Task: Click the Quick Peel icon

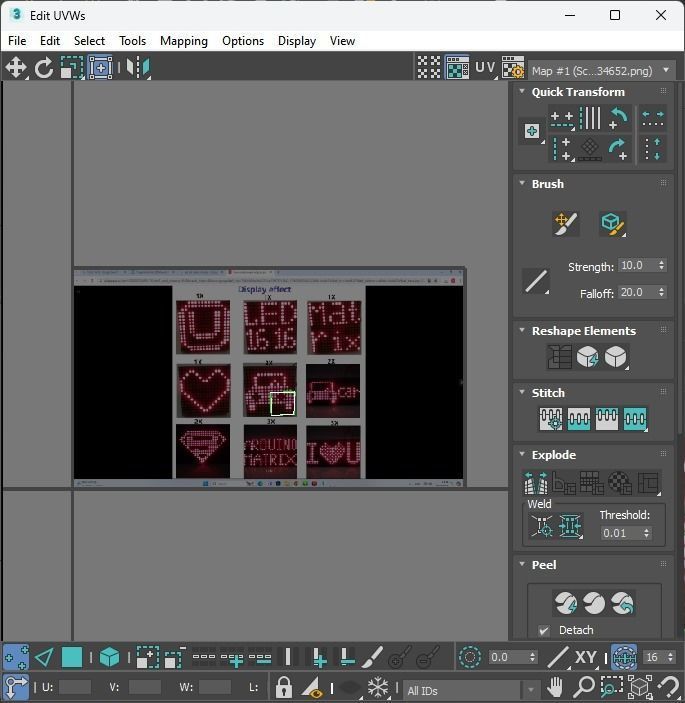Action: coord(566,603)
